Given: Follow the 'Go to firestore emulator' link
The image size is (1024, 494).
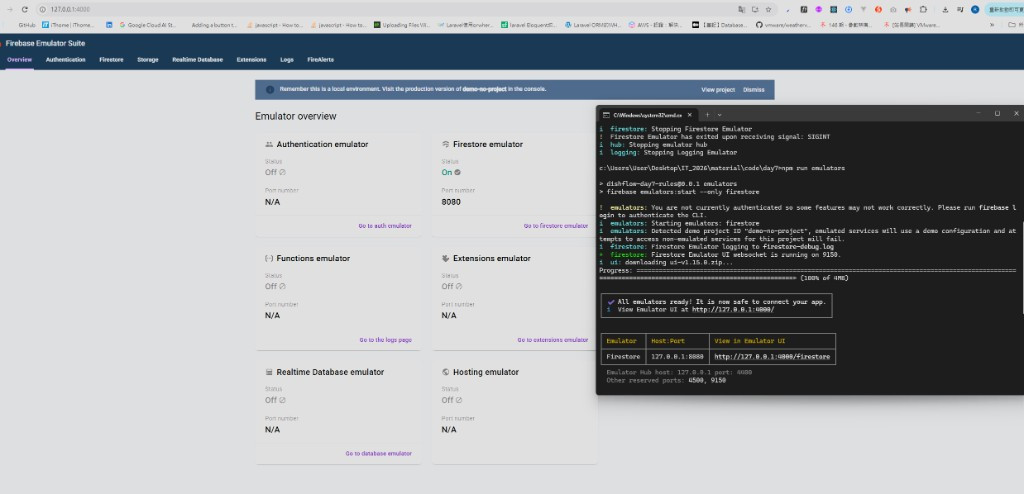Looking at the screenshot, I should [x=556, y=225].
